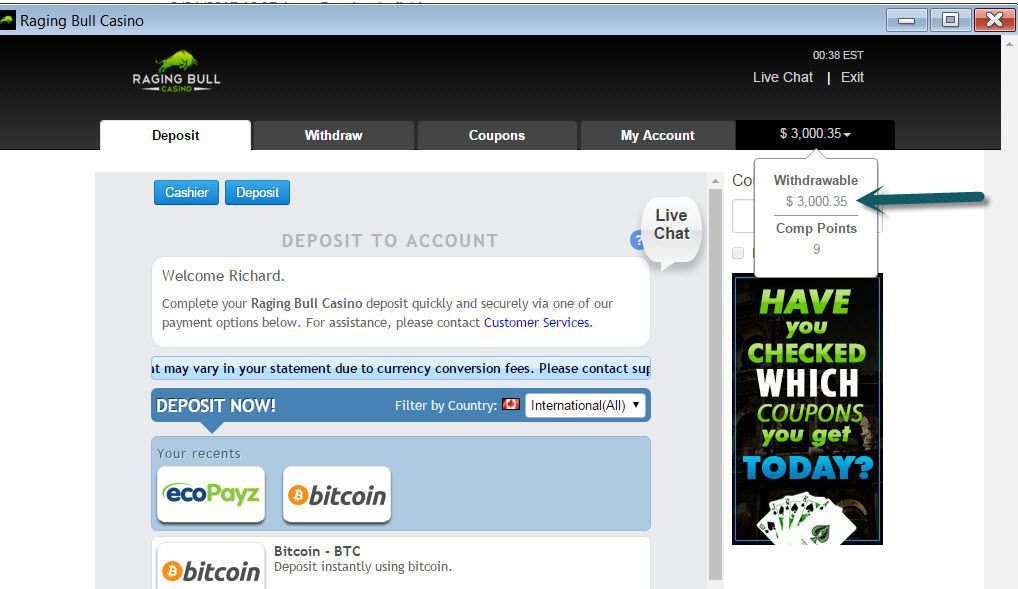This screenshot has width=1018, height=589.
Task: Click the deposit panel scrollbar up arrow
Action: (x=715, y=181)
